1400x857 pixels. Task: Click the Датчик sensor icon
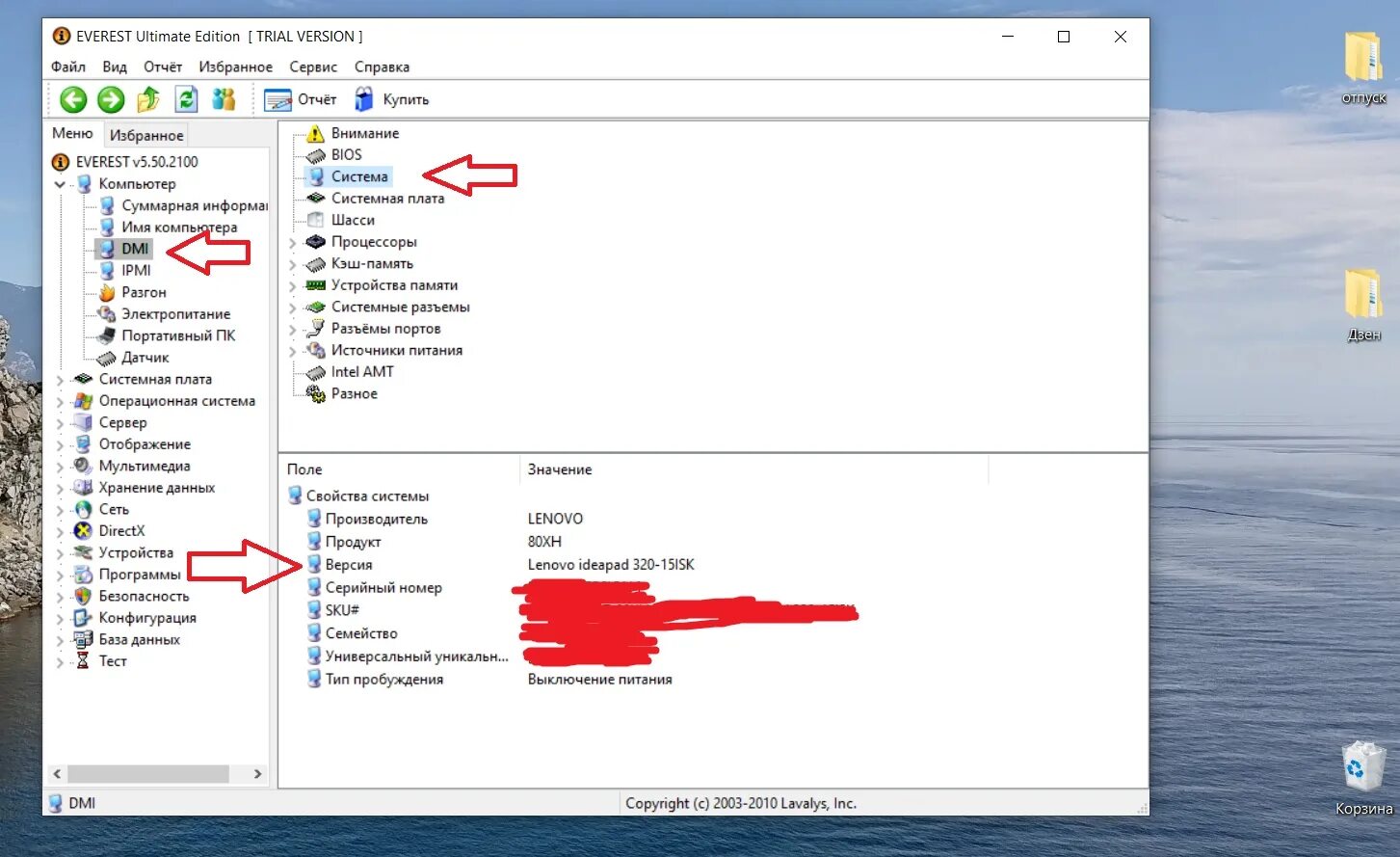(107, 358)
